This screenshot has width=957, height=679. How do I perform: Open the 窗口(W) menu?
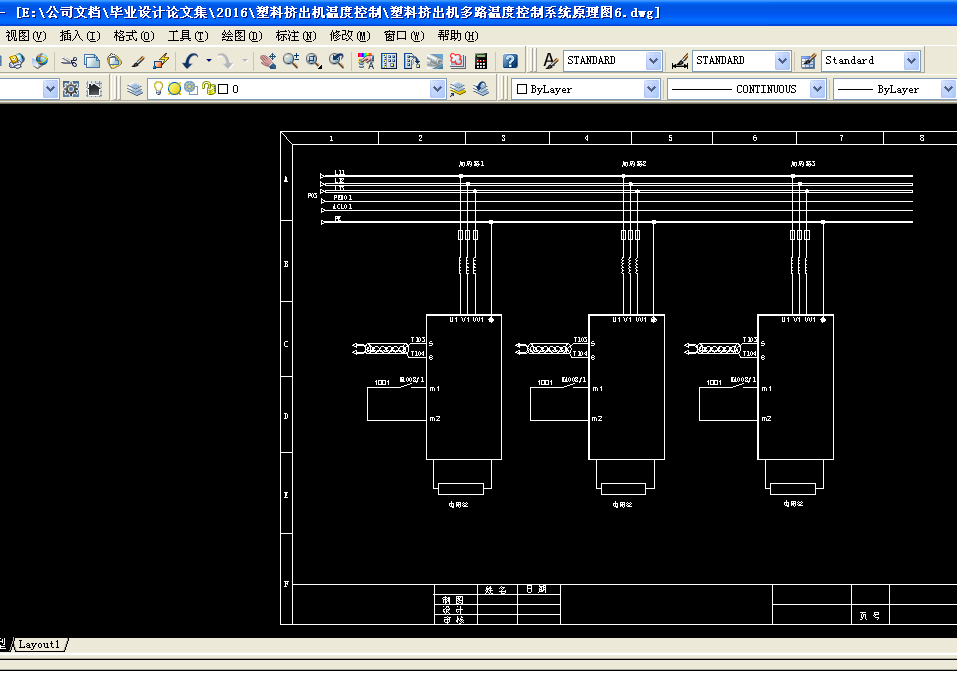click(404, 36)
